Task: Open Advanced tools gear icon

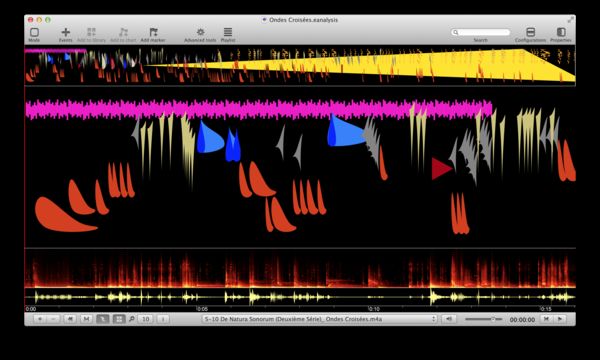Action: [200, 32]
